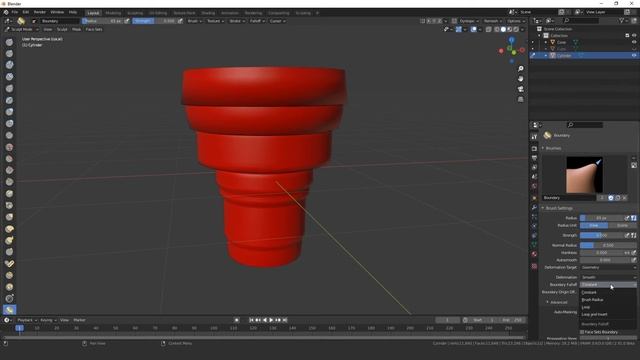Image resolution: width=640 pixels, height=360 pixels.
Task: Open the Falloff header dropdown
Action: pyautogui.click(x=257, y=21)
